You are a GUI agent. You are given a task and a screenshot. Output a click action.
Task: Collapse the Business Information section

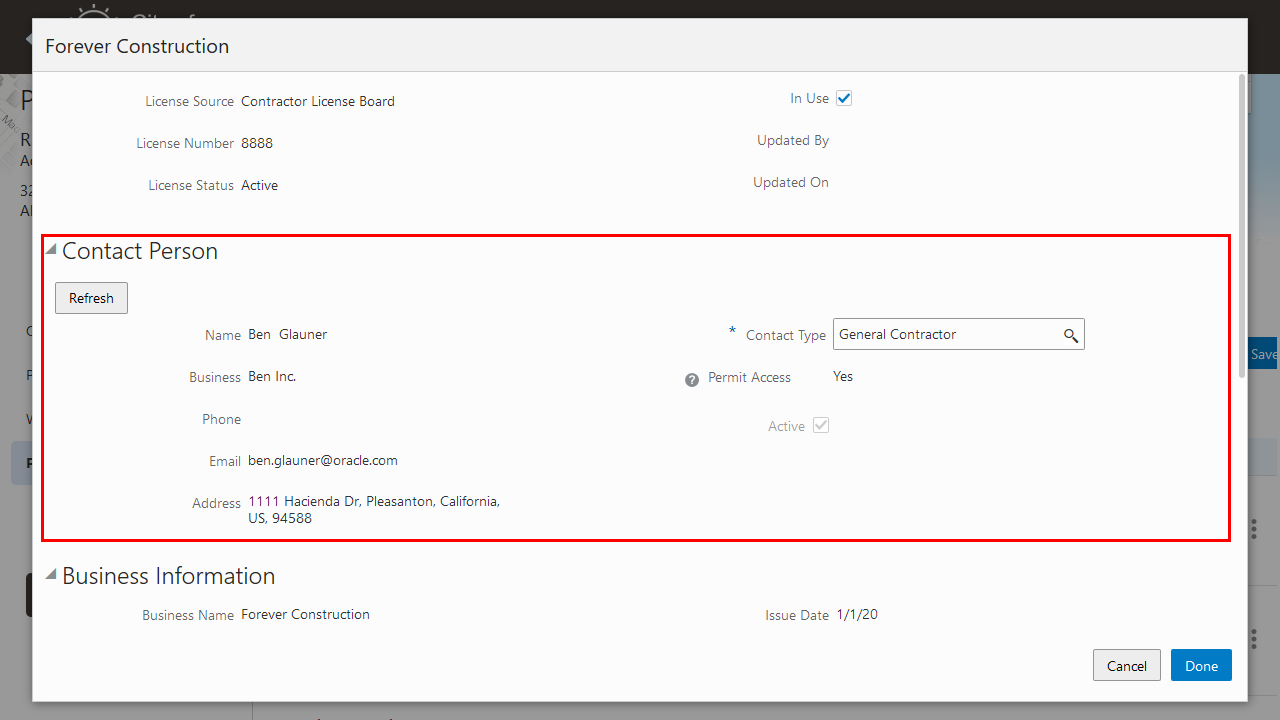(x=49, y=572)
